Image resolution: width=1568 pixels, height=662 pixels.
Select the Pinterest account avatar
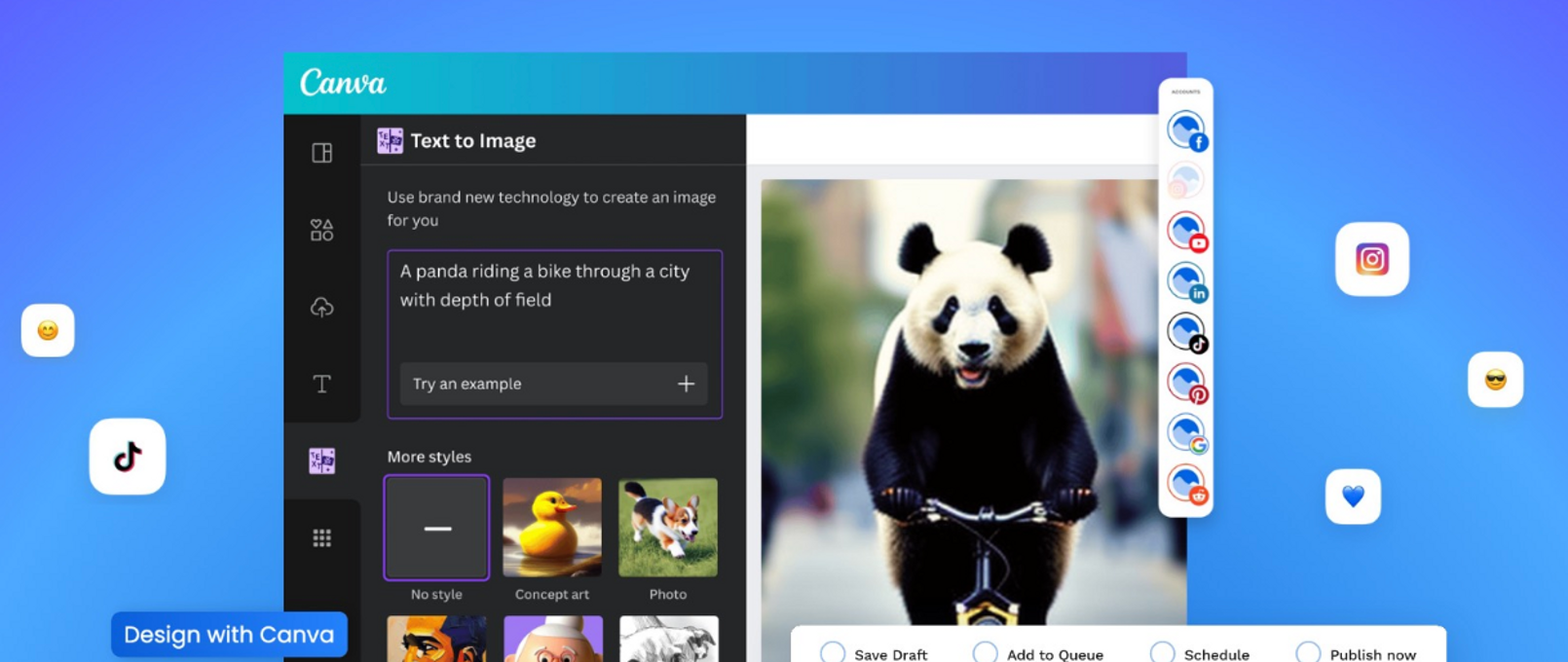(x=1187, y=384)
